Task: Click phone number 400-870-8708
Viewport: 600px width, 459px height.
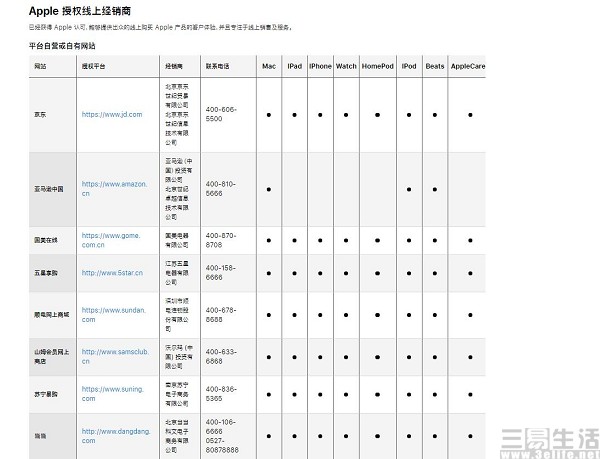Action: tap(221, 240)
